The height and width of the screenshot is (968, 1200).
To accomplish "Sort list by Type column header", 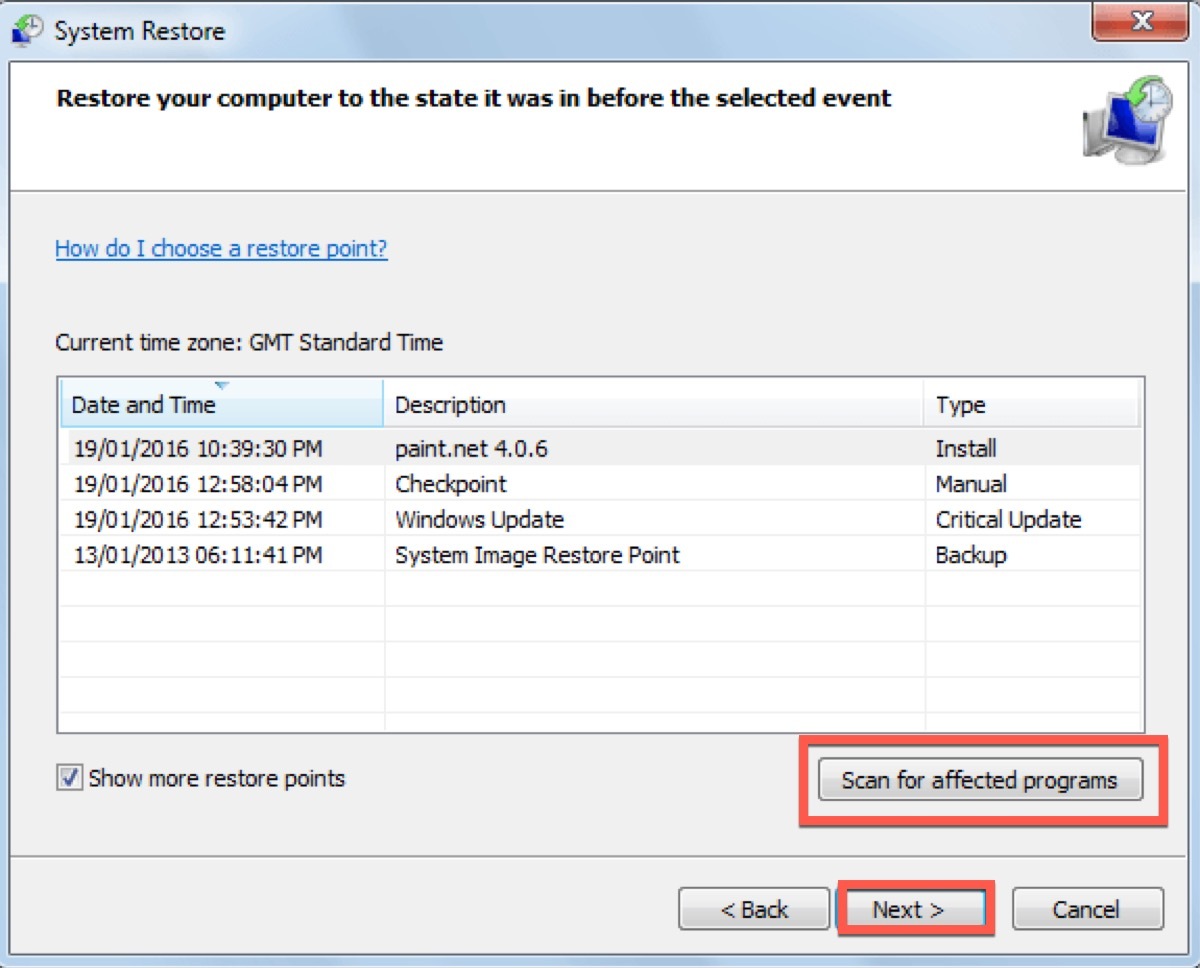I will click(1031, 405).
